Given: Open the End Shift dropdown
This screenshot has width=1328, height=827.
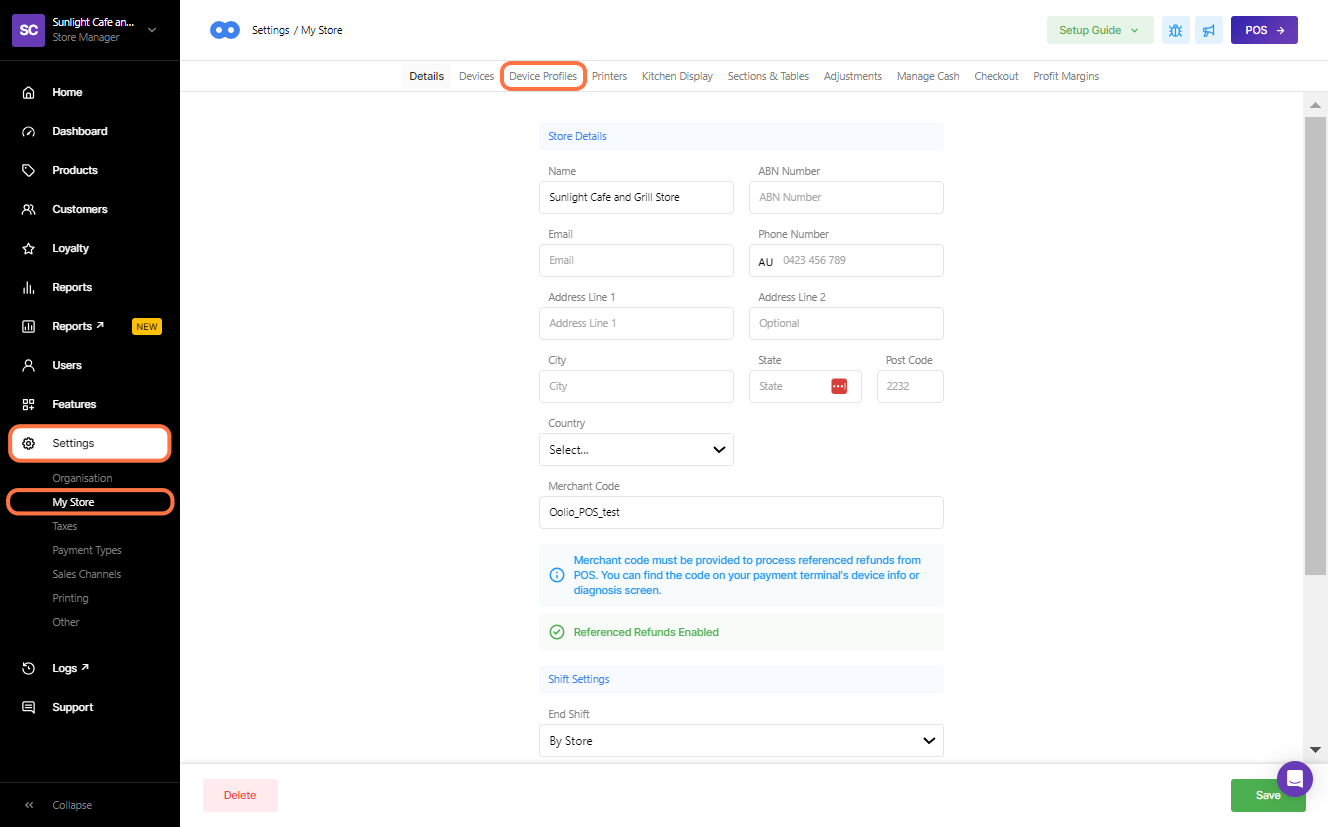Looking at the screenshot, I should [x=741, y=741].
